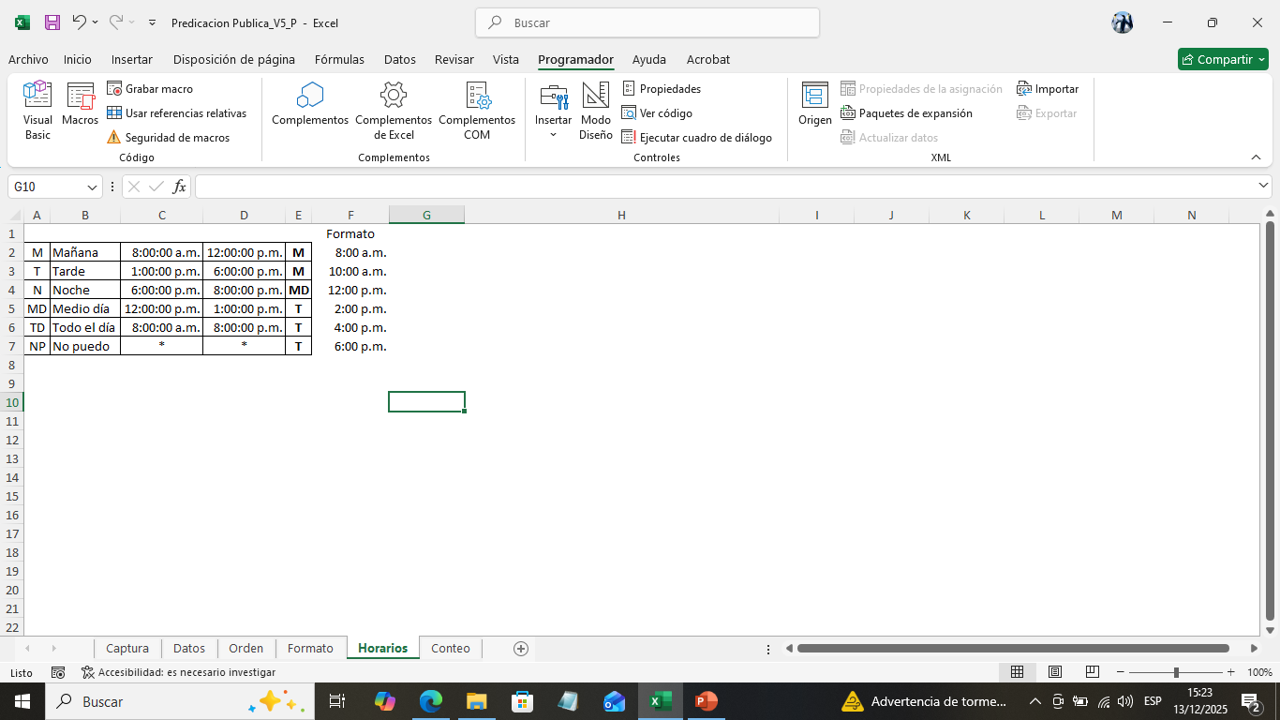Open Complementos COM dialog

tap(477, 111)
